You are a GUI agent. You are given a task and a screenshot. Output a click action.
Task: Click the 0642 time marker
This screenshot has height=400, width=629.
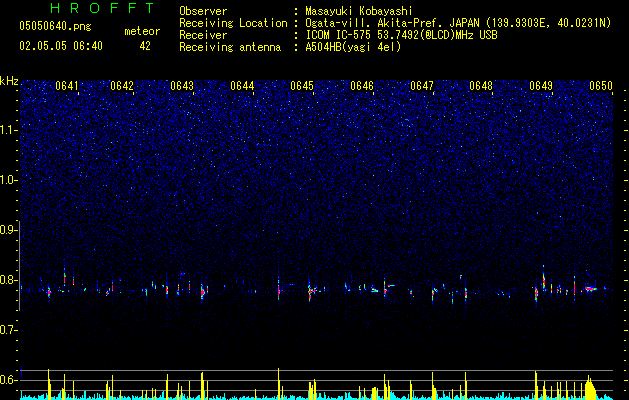122,86
